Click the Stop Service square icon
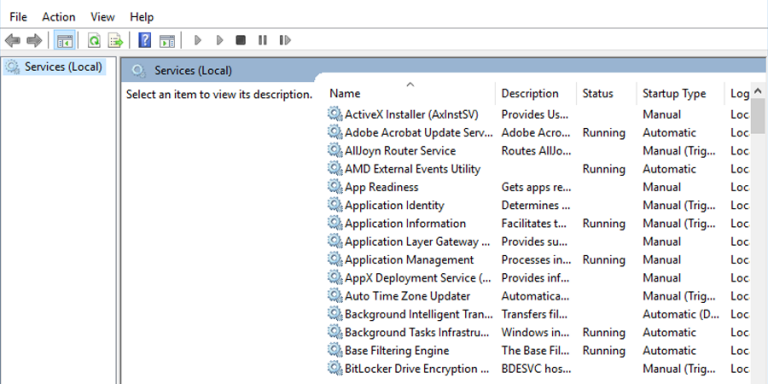 (240, 40)
